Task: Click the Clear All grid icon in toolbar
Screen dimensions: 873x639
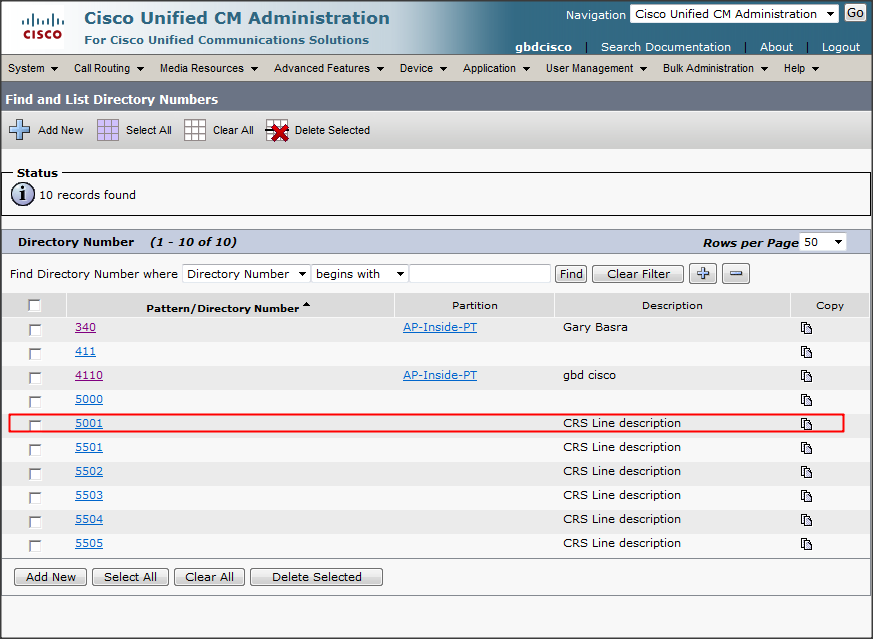Action: (x=195, y=130)
